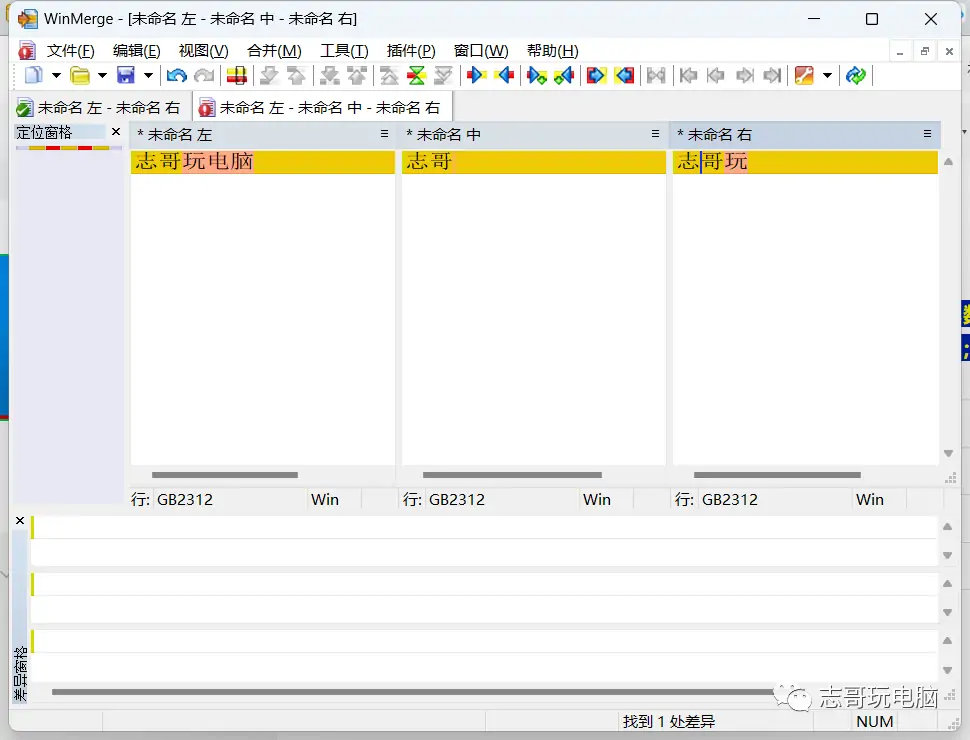The image size is (970, 740).
Task: Click the Undo toolbar icon
Action: pos(177,75)
